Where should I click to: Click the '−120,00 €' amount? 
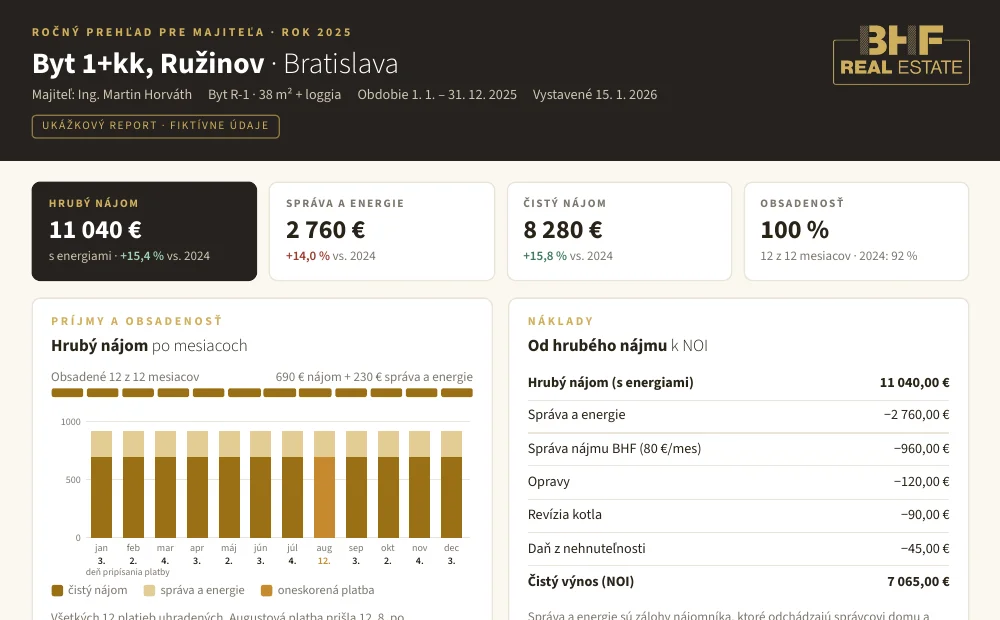(x=922, y=482)
